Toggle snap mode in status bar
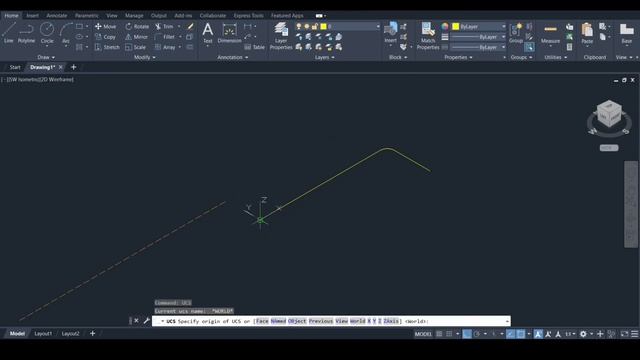 pos(449,334)
